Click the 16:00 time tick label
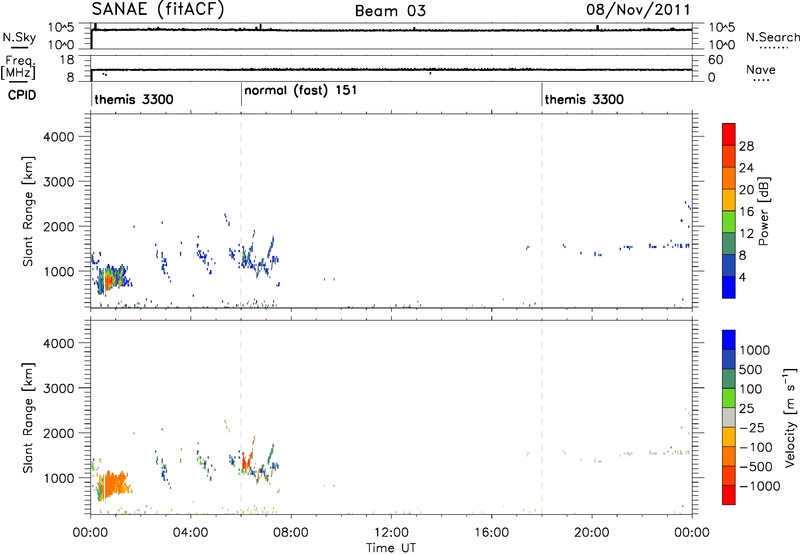The image size is (800, 554). pos(491,533)
